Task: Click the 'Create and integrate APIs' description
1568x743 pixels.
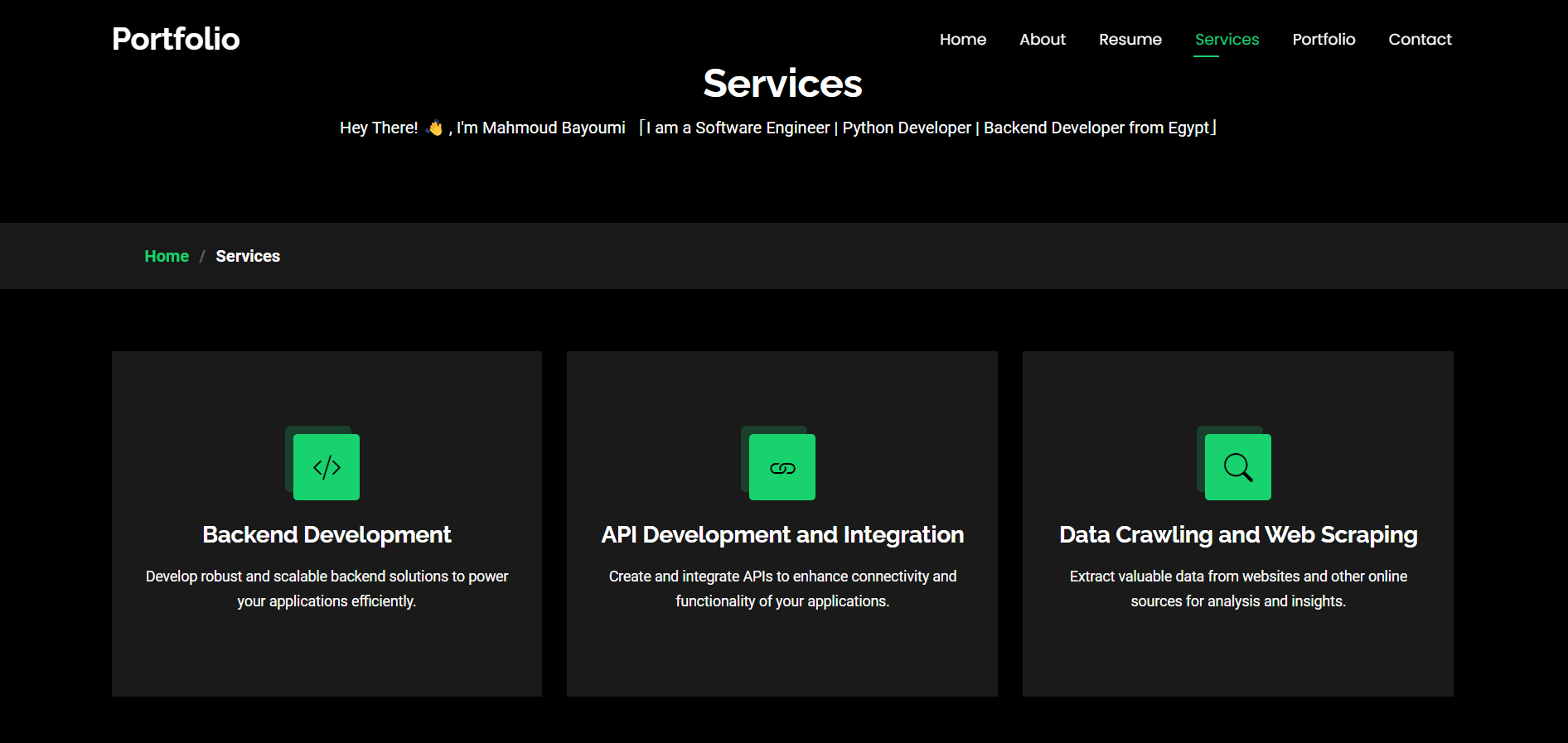Action: (782, 588)
